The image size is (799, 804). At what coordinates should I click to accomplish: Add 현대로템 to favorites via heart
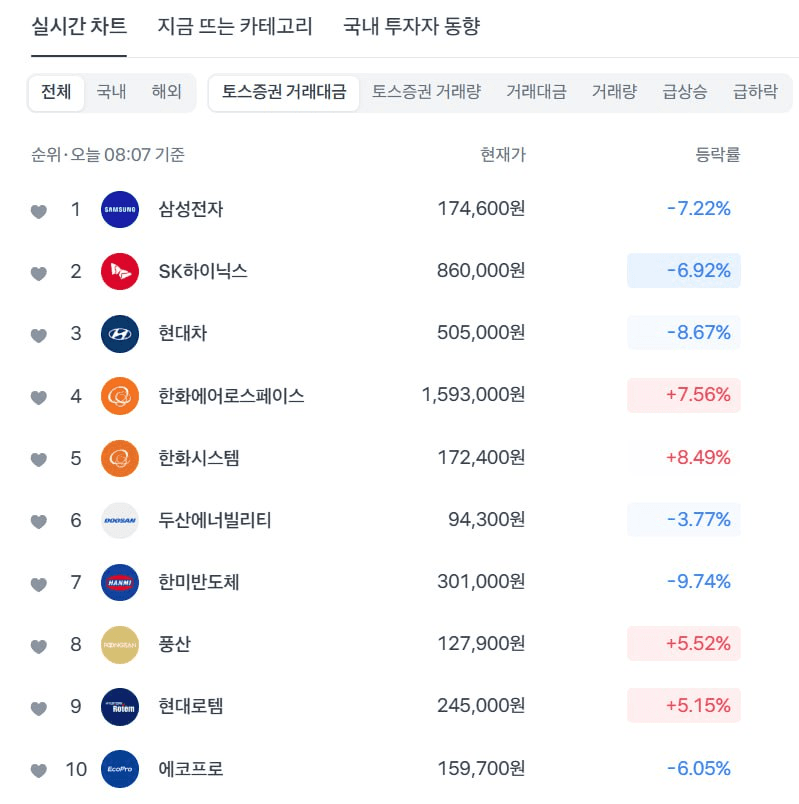pyautogui.click(x=39, y=708)
